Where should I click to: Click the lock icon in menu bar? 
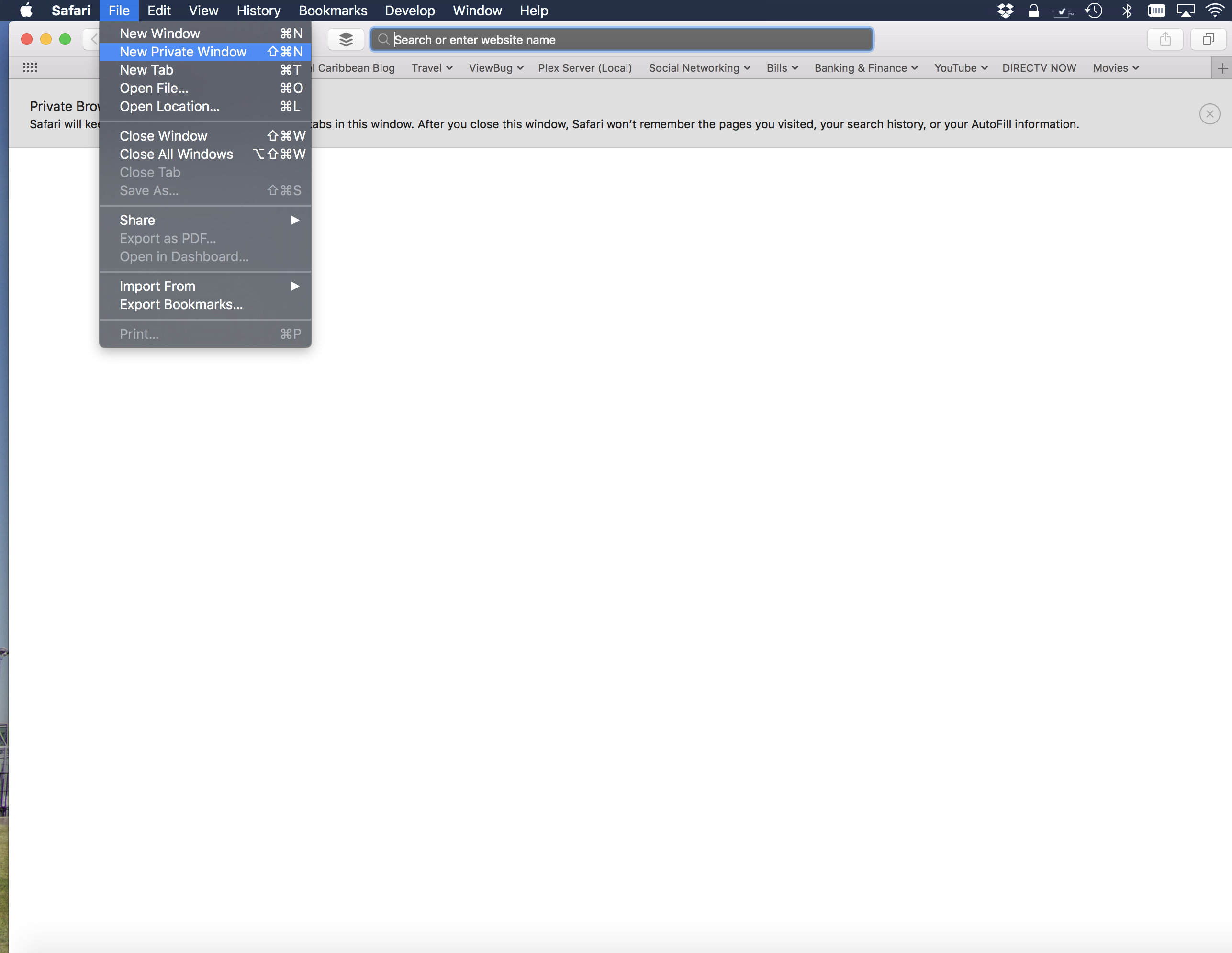pyautogui.click(x=1033, y=10)
